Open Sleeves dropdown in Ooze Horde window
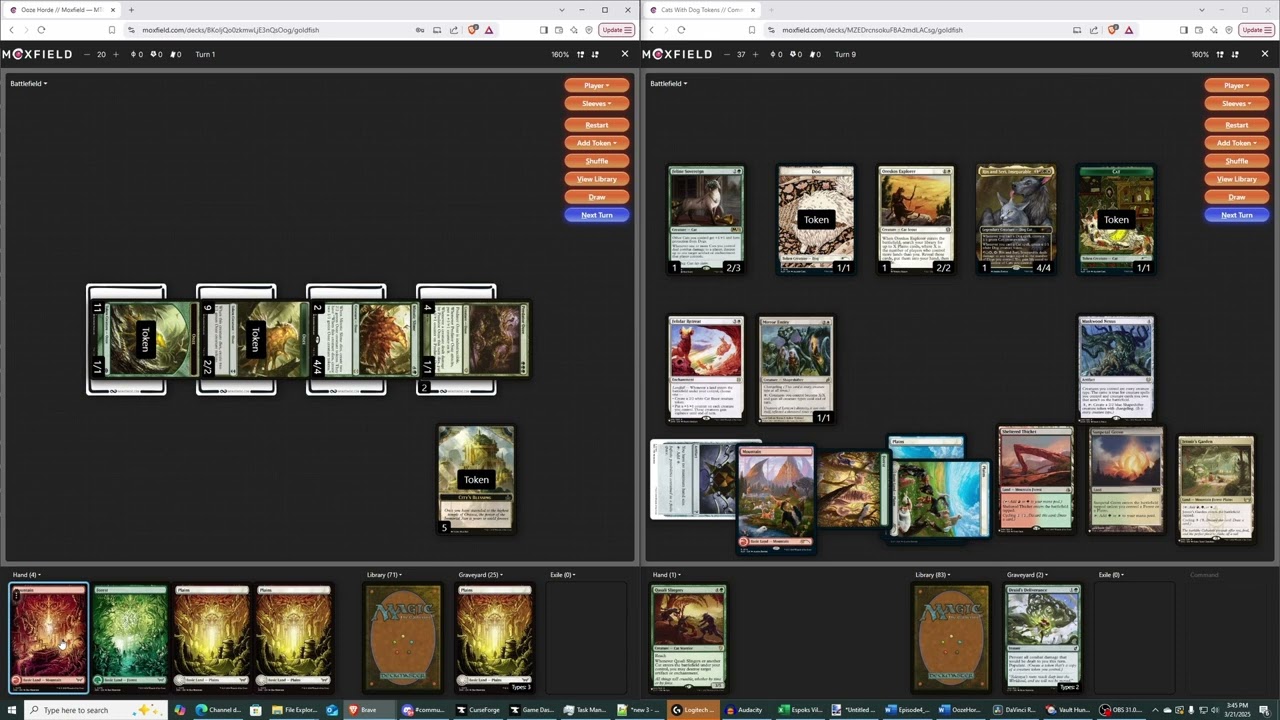This screenshot has height=720, width=1280. click(596, 103)
